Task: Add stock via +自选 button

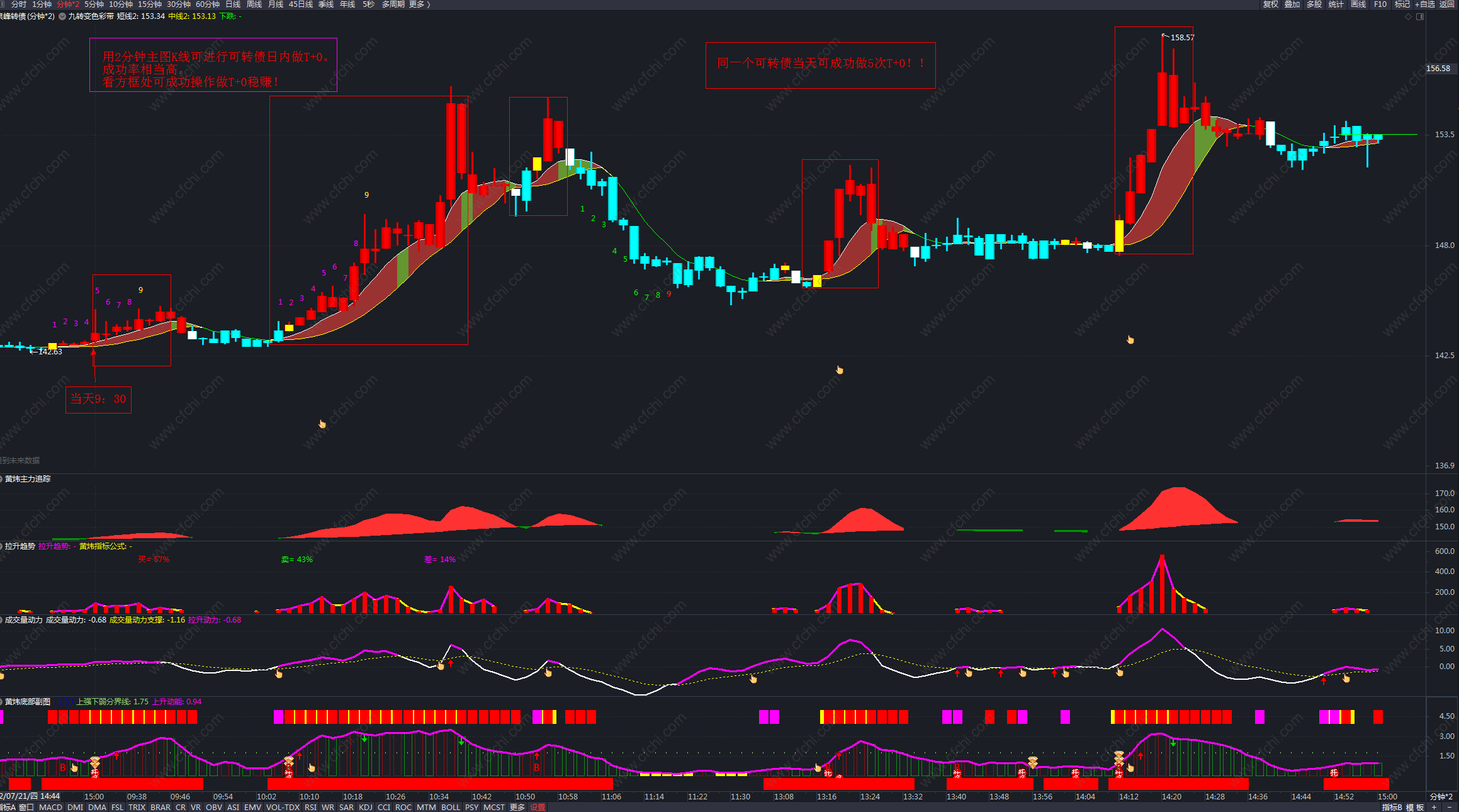Action: [1425, 4]
